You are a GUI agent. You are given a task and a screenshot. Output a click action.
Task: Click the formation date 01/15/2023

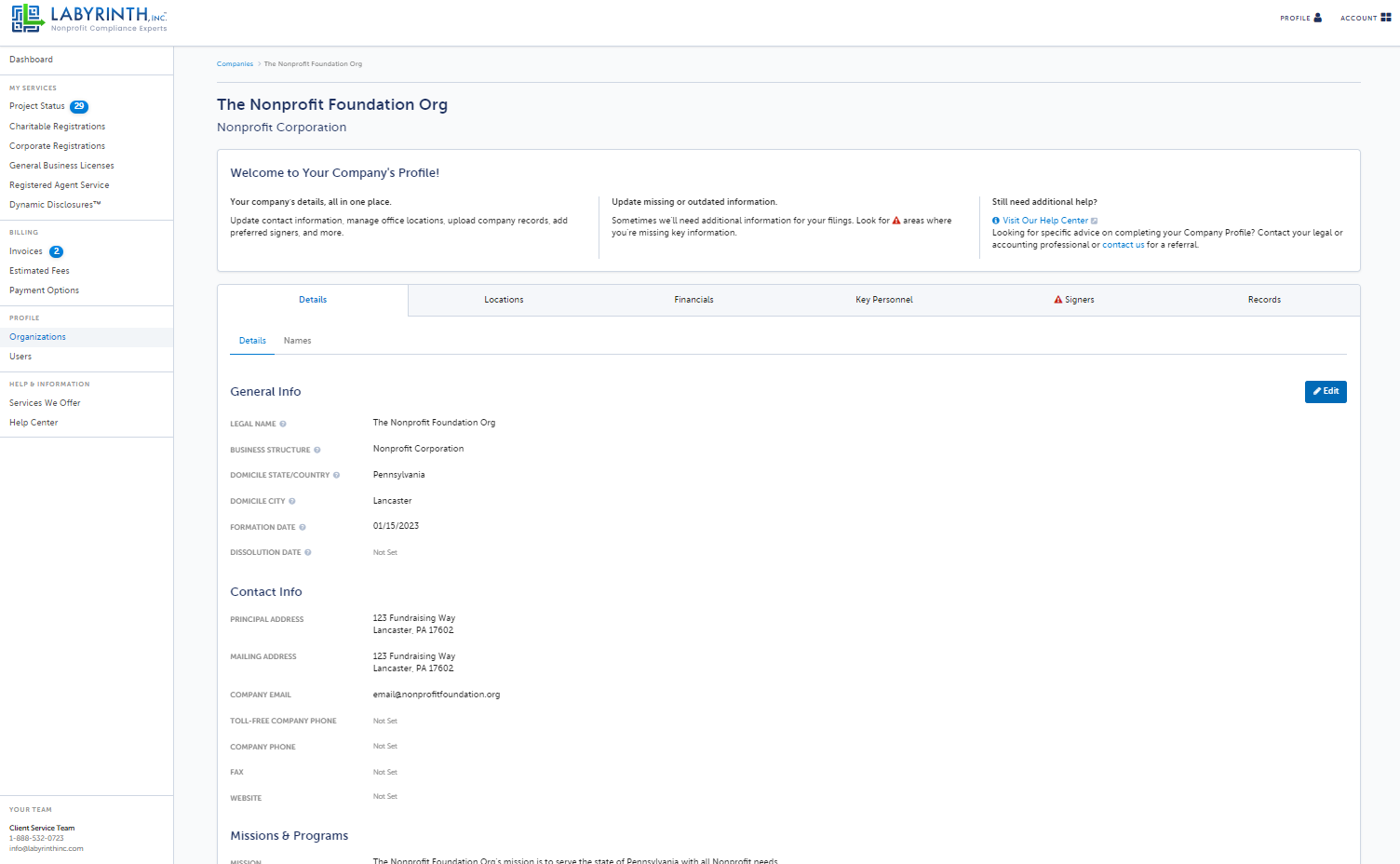(x=396, y=526)
